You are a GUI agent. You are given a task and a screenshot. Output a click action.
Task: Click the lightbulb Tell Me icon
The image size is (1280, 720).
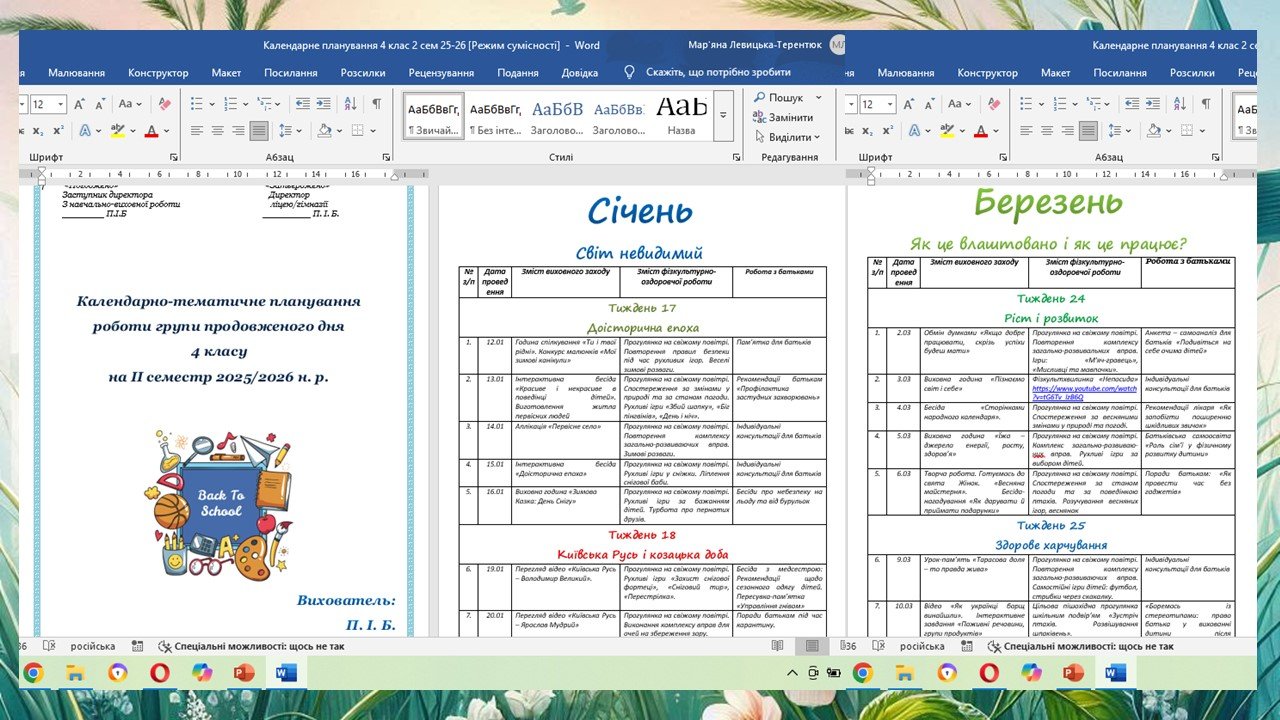click(629, 72)
